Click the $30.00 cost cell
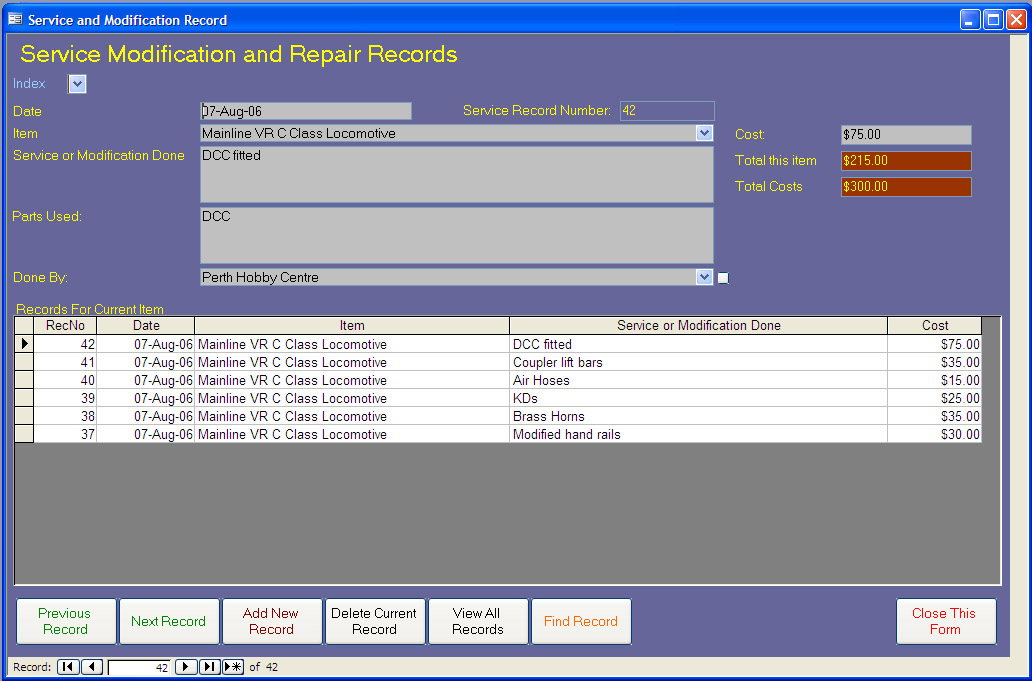Screen dimensions: 1032x681 click(x=935, y=434)
